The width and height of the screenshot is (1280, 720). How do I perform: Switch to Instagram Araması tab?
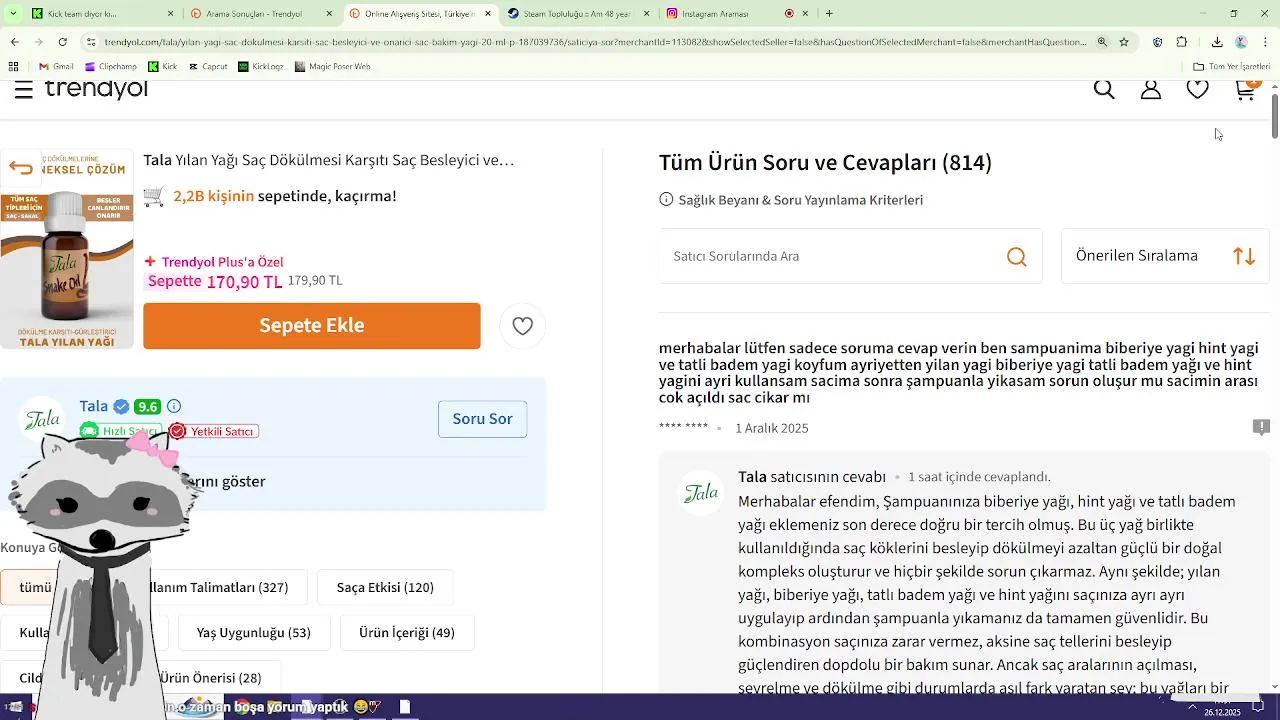click(736, 13)
